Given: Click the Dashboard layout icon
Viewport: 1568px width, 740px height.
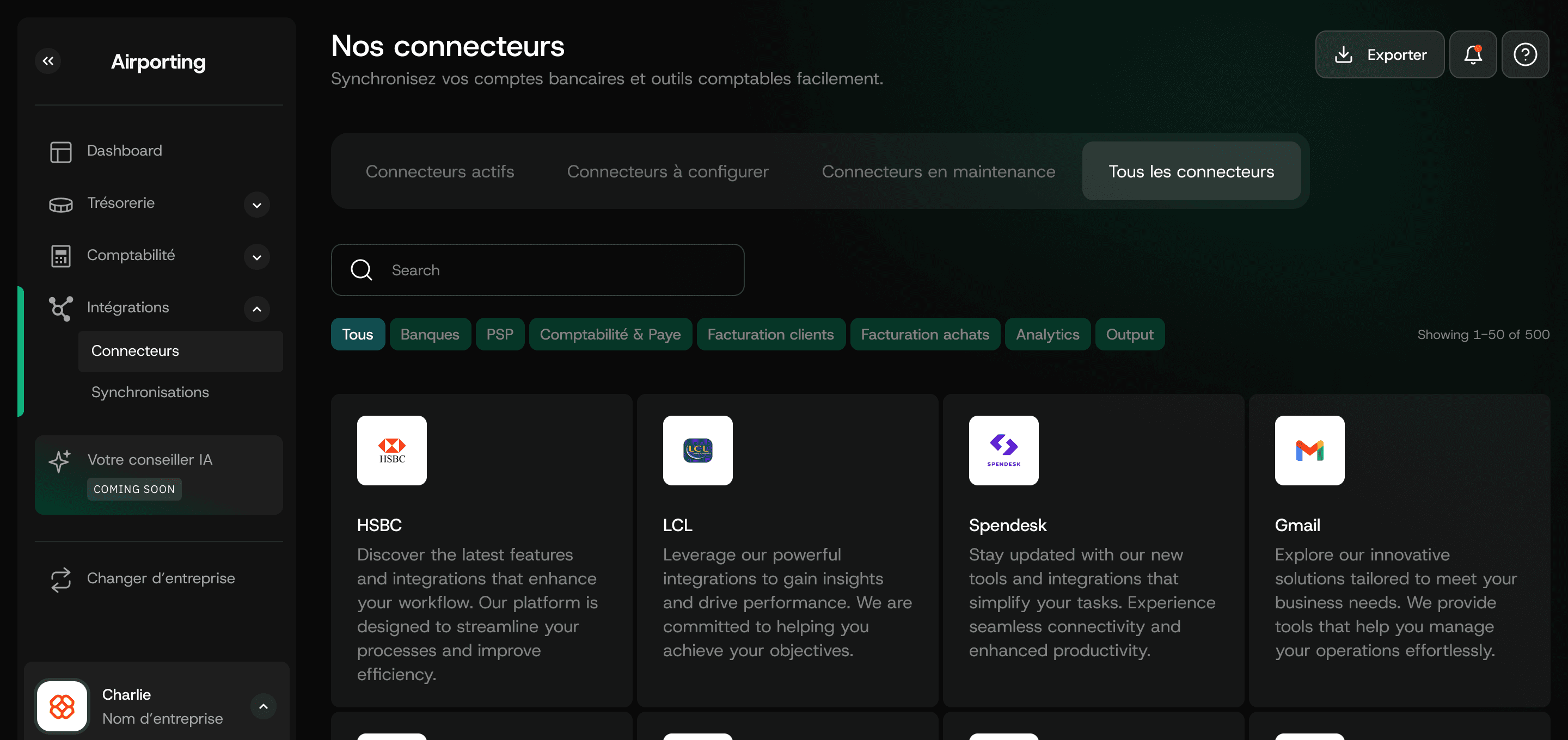Looking at the screenshot, I should click(x=60, y=151).
